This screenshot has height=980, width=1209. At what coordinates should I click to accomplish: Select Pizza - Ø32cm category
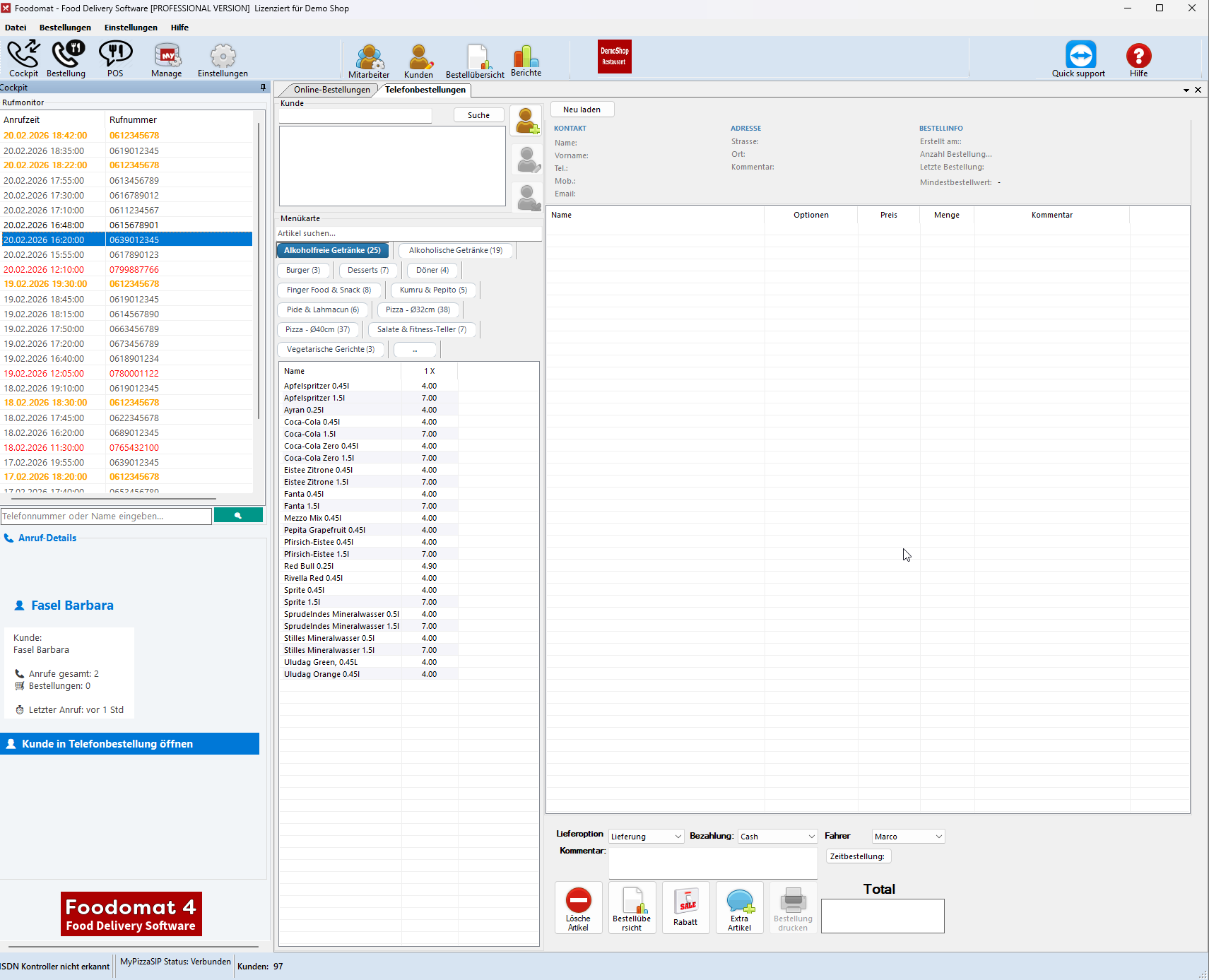pos(418,309)
